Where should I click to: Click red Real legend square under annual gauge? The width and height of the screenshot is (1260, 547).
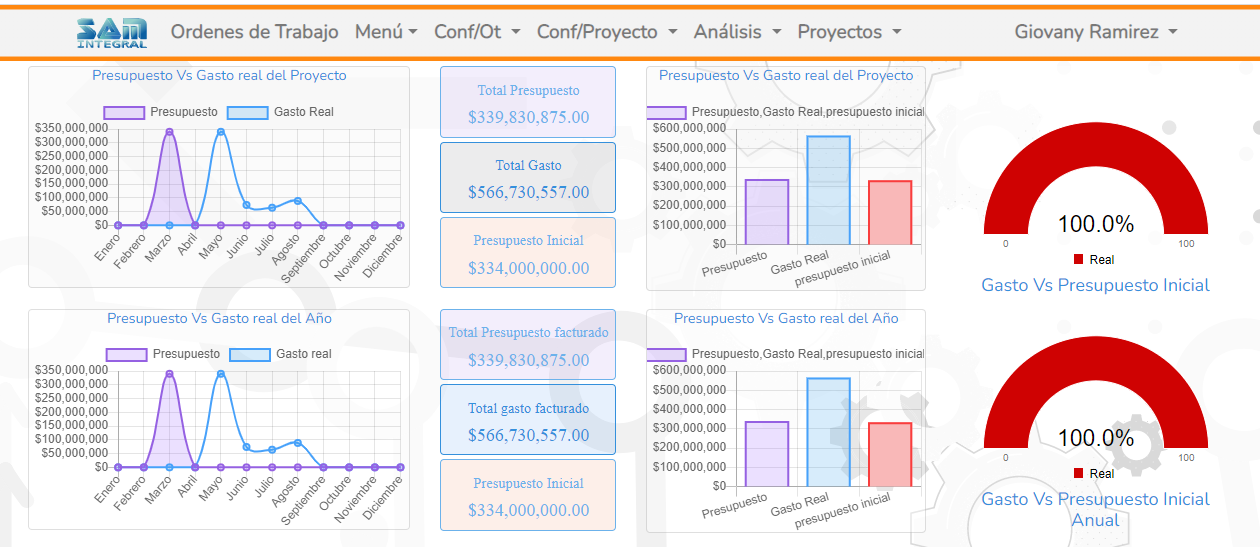coord(1078,473)
